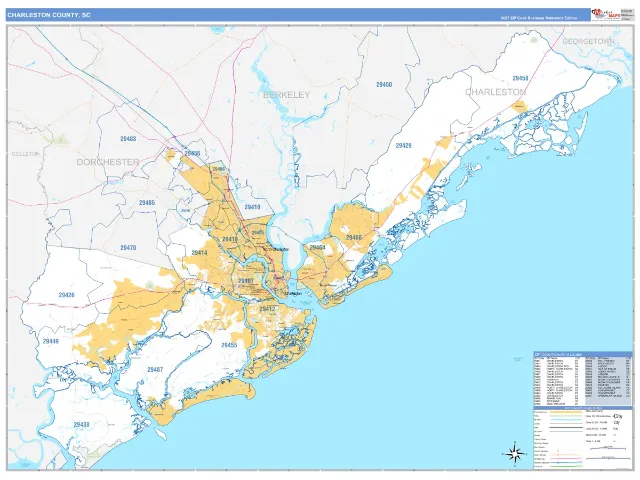Click ZIP code 29485 label

click(147, 202)
